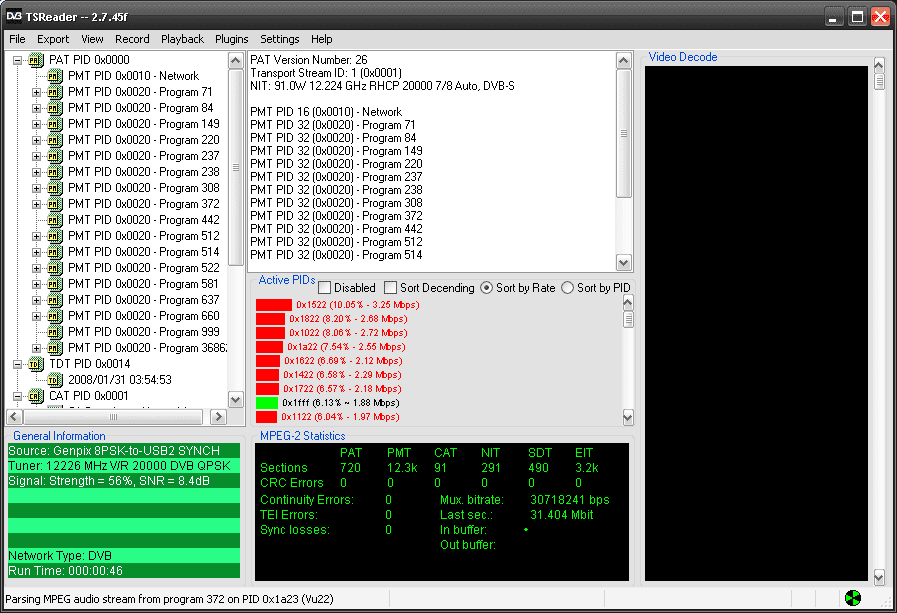Select the Program 84 PMT icon
The height and width of the screenshot is (613, 897).
point(54,108)
